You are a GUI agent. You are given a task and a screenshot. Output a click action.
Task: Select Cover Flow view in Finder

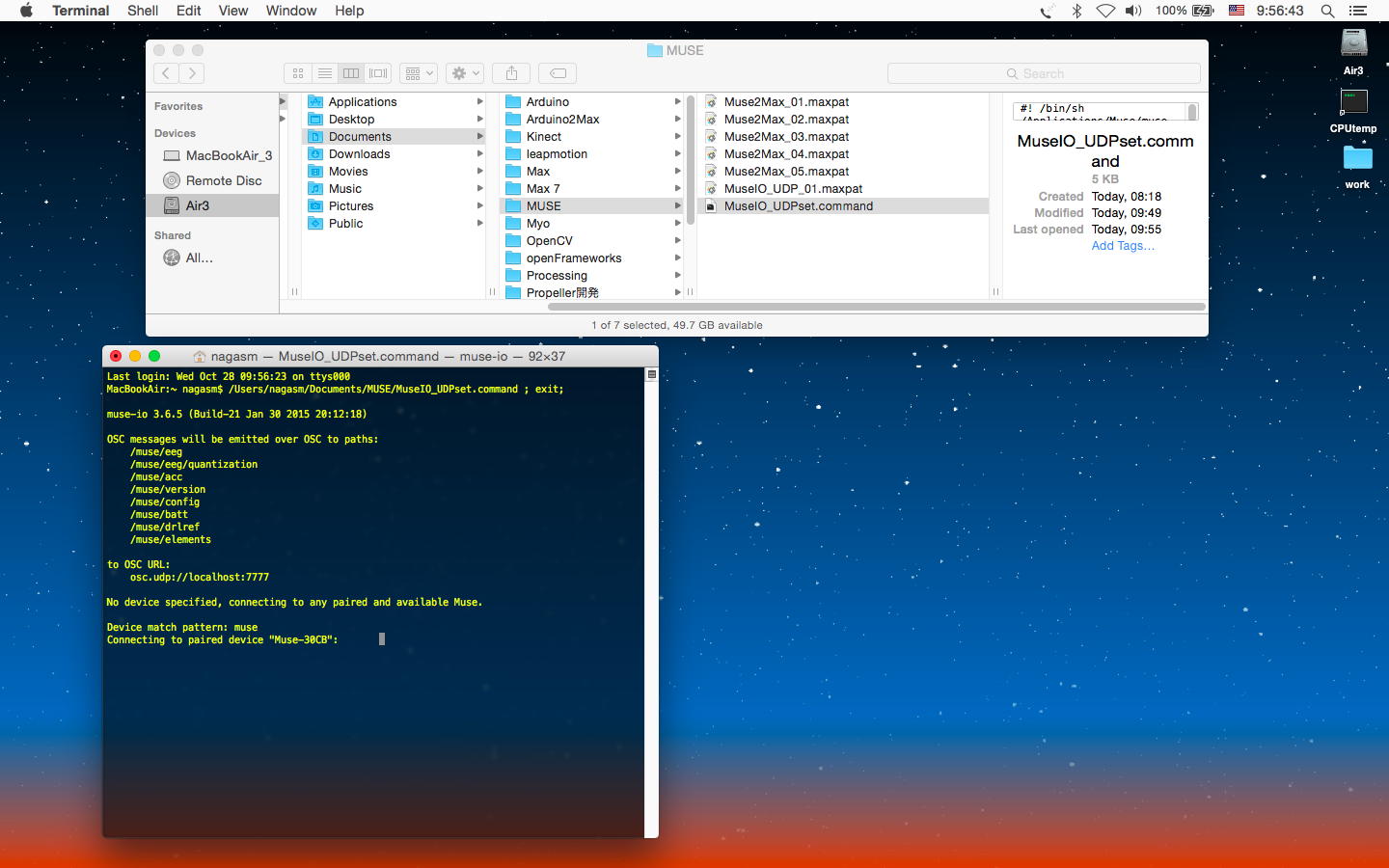(378, 73)
